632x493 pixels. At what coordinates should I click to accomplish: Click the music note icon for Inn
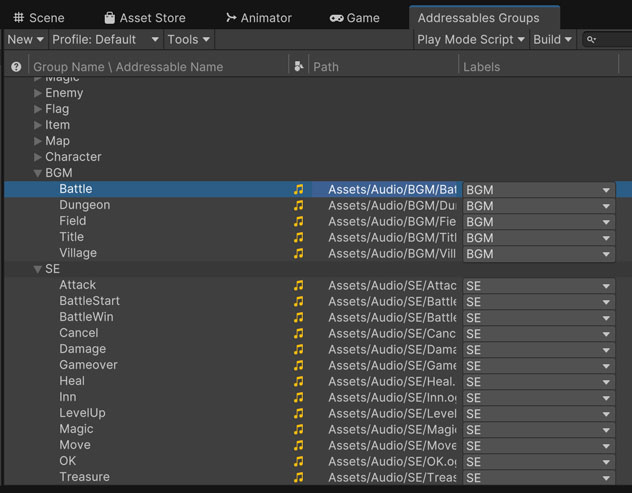coord(299,397)
